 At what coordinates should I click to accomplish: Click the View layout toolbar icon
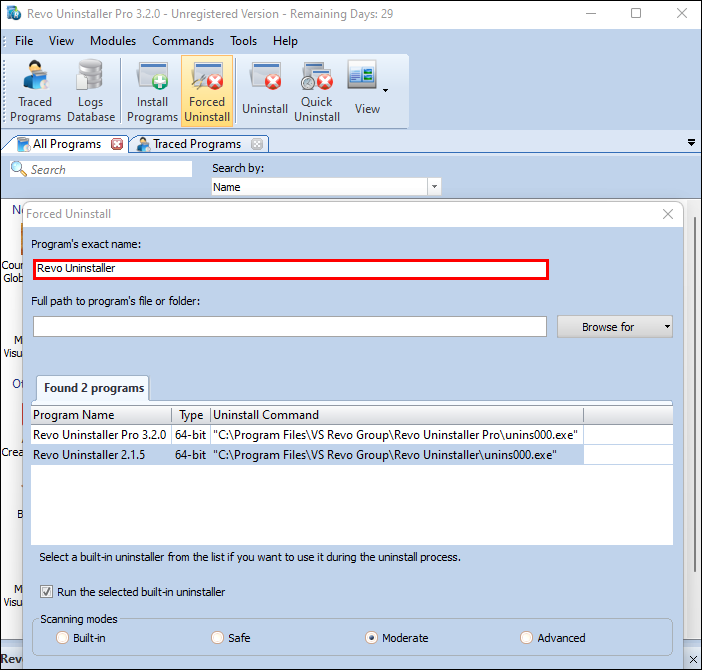click(362, 75)
